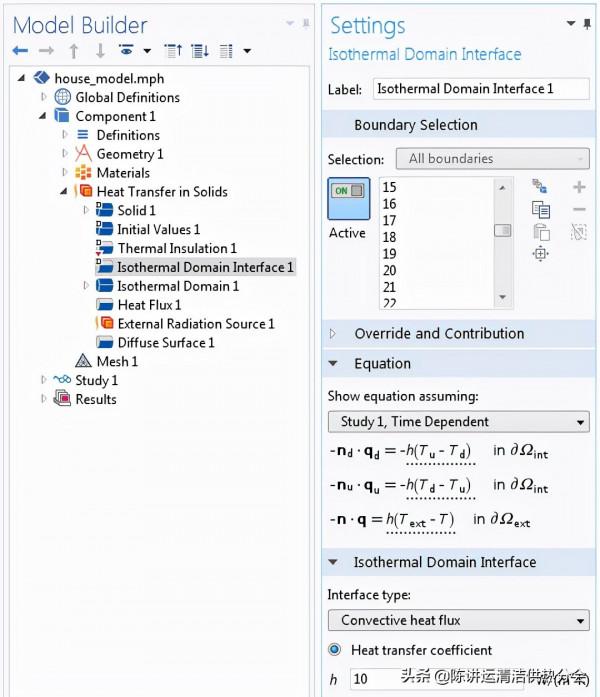Viewport: 600px width, 697px height.
Task: Collapse the Heat Transfer in Solids node
Action: pyautogui.click(x=65, y=192)
